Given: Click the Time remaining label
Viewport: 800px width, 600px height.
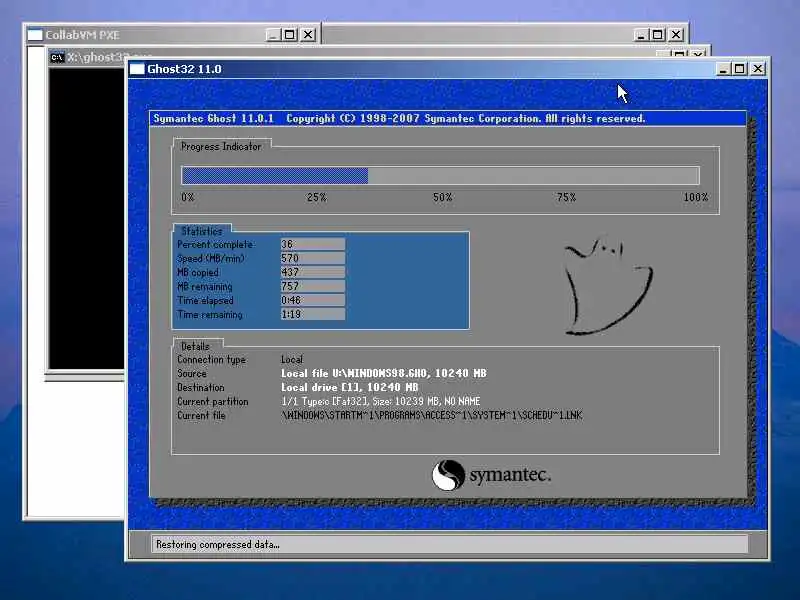Looking at the screenshot, I should pos(210,314).
